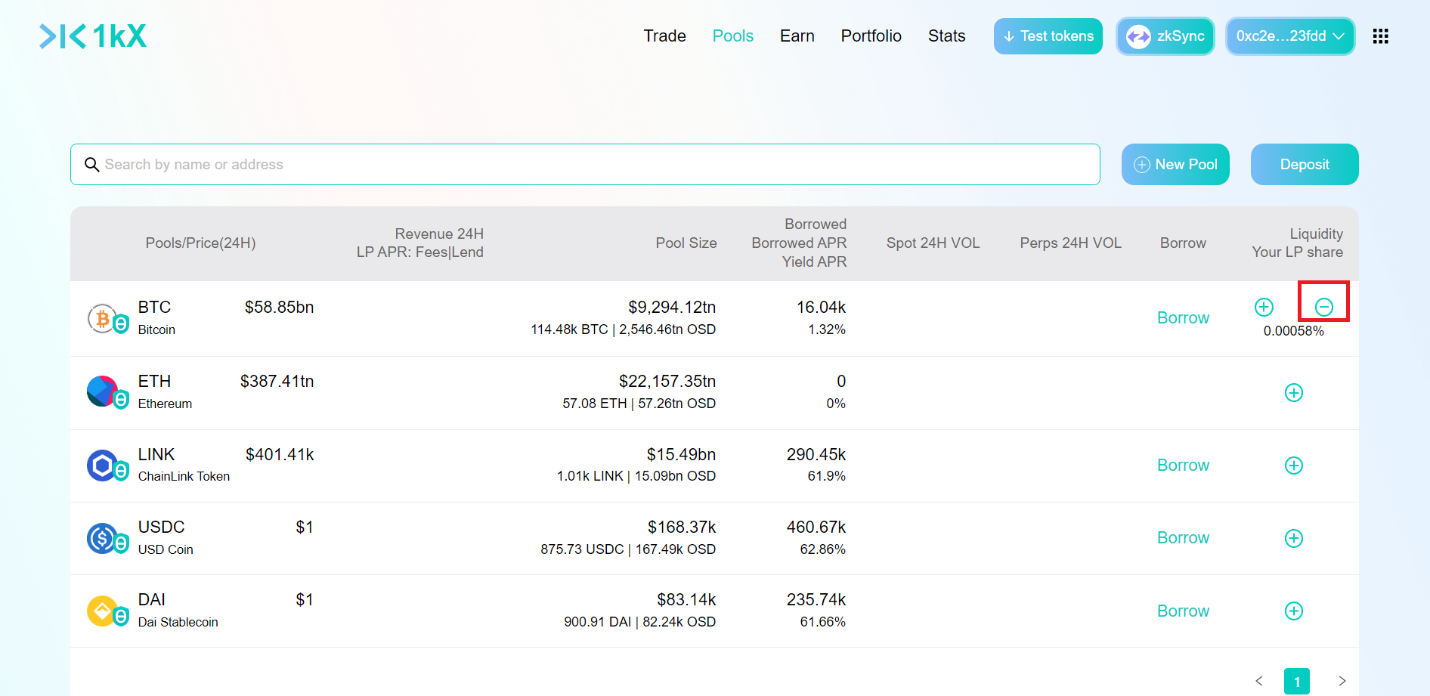Click LINK borrowed amount 290.45k
Image resolution: width=1430 pixels, height=696 pixels.
(816, 454)
